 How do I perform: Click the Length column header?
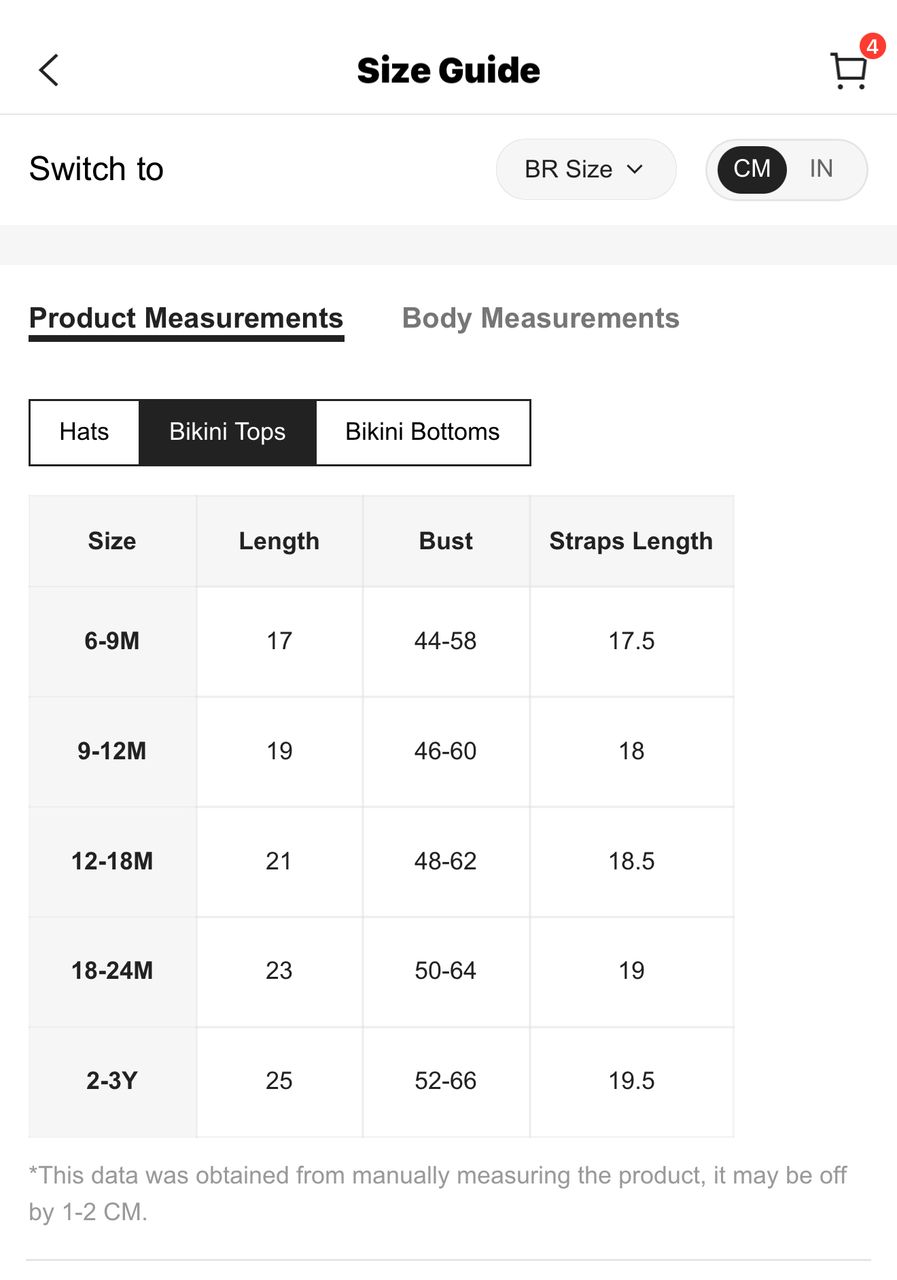[279, 541]
